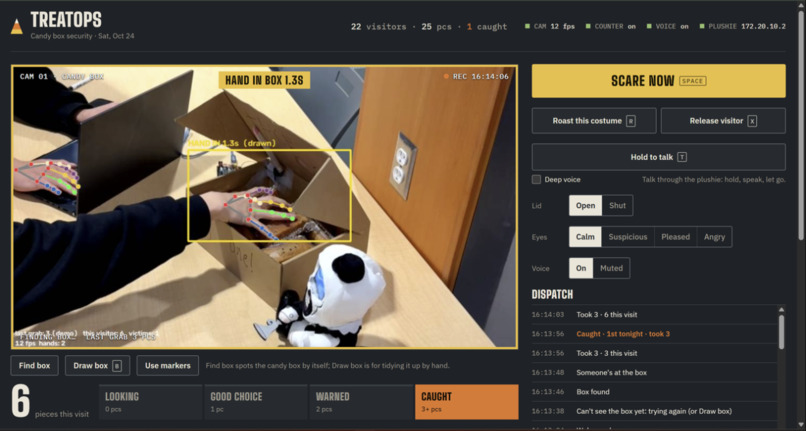
Task: Click the Find box button
Action: click(34, 366)
